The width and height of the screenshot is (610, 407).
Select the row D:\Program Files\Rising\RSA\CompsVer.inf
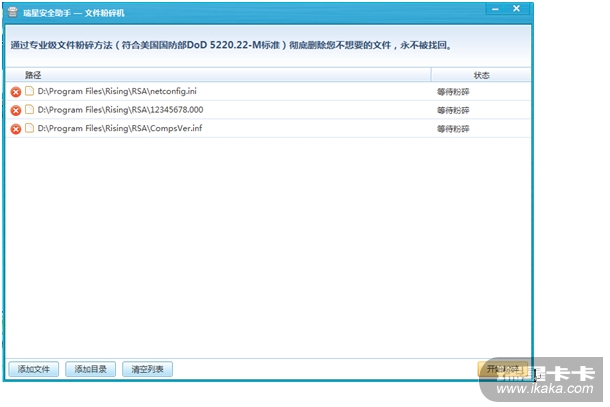pos(268,128)
